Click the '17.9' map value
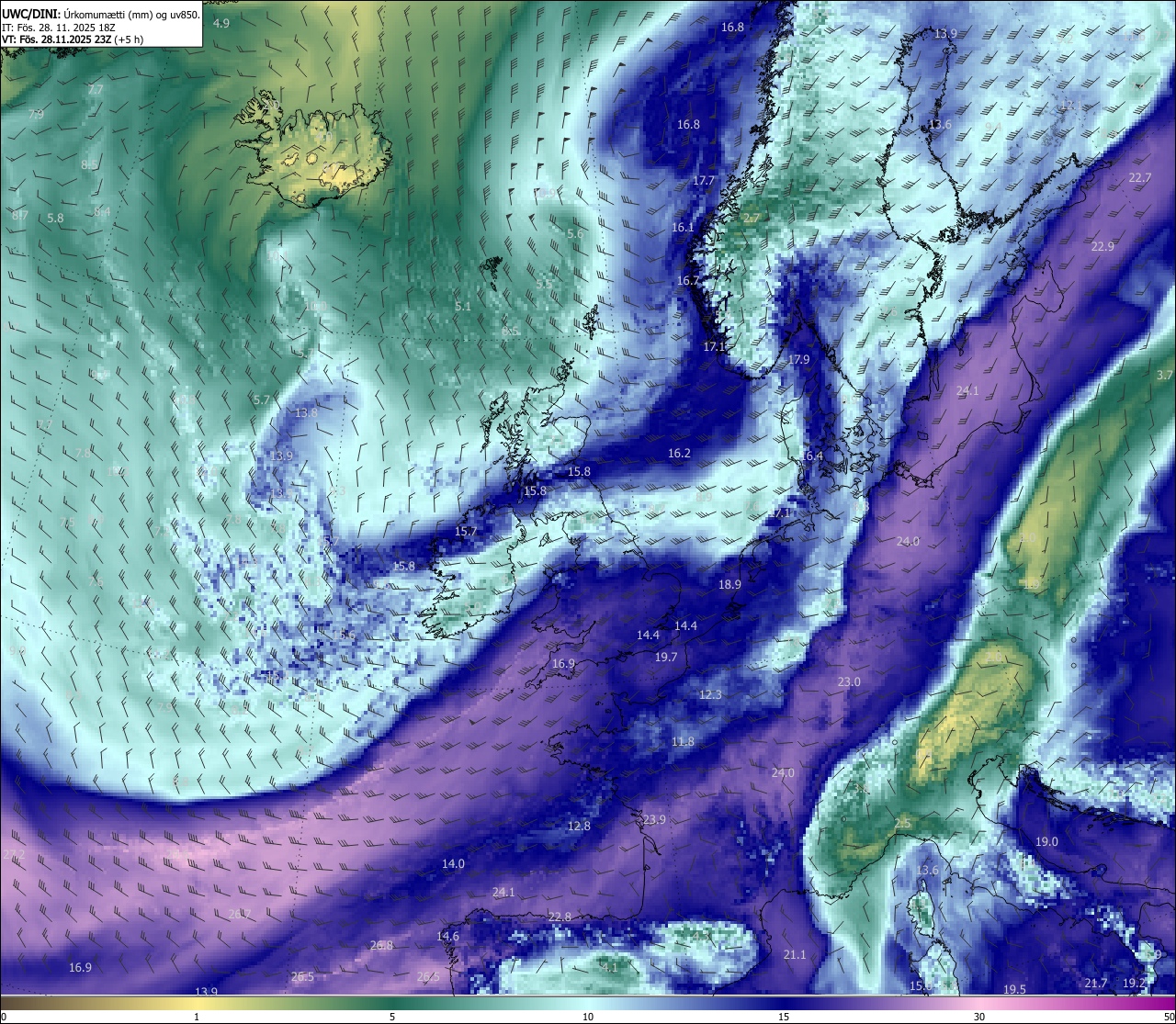The height and width of the screenshot is (1024, 1176). point(798,360)
